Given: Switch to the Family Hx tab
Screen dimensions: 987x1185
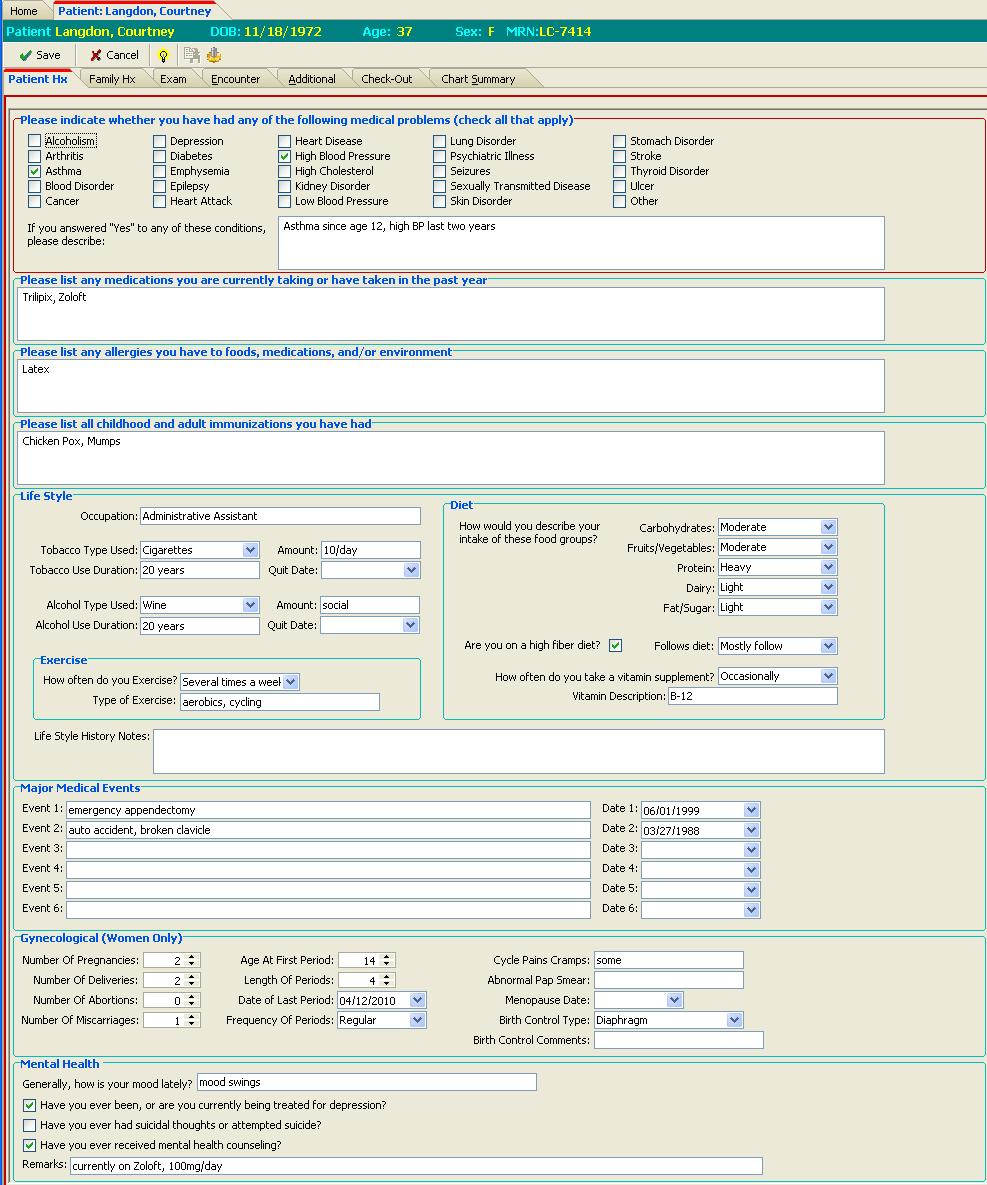Looking at the screenshot, I should point(112,78).
